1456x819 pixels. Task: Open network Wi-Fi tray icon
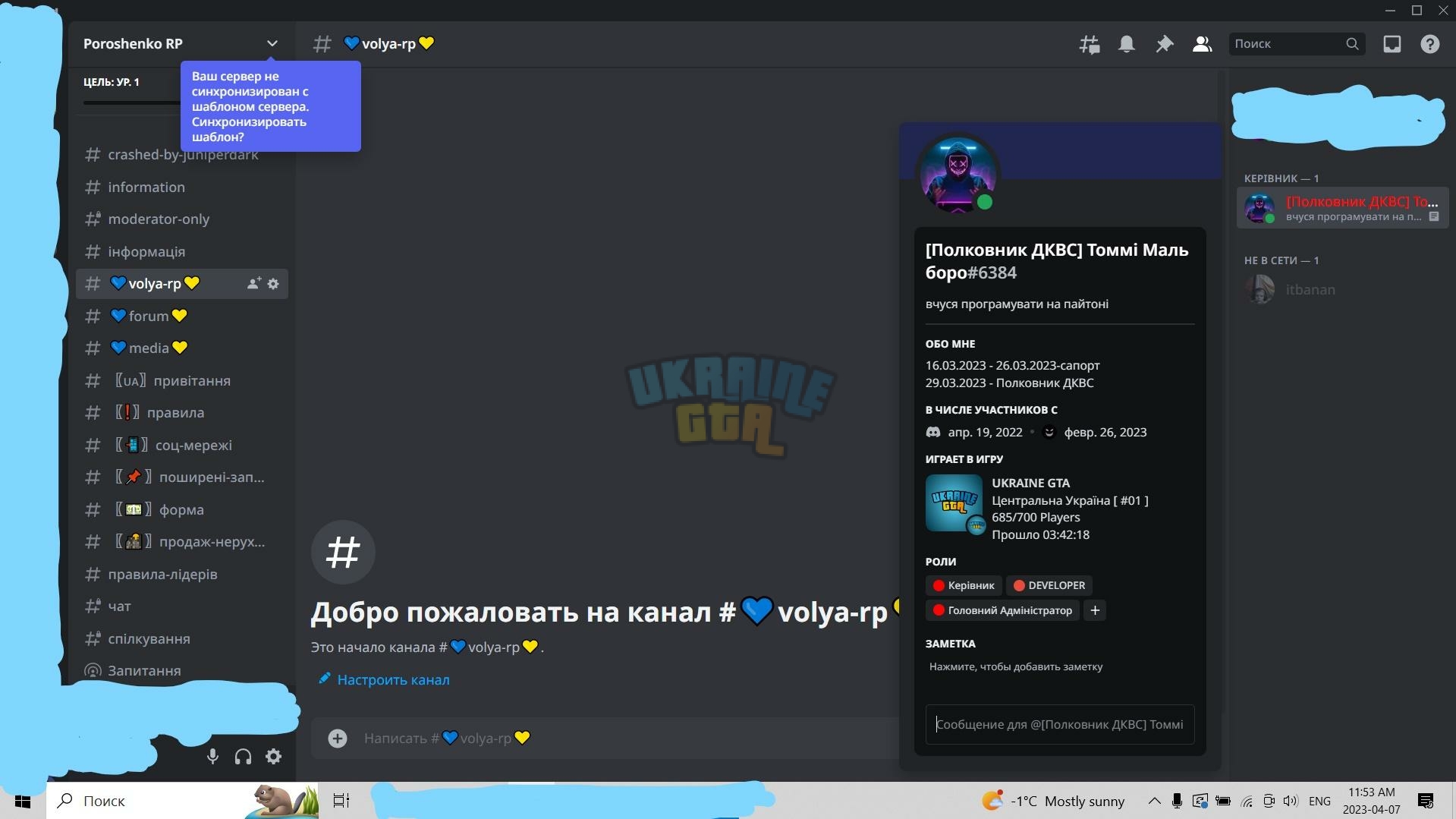pyautogui.click(x=1247, y=801)
